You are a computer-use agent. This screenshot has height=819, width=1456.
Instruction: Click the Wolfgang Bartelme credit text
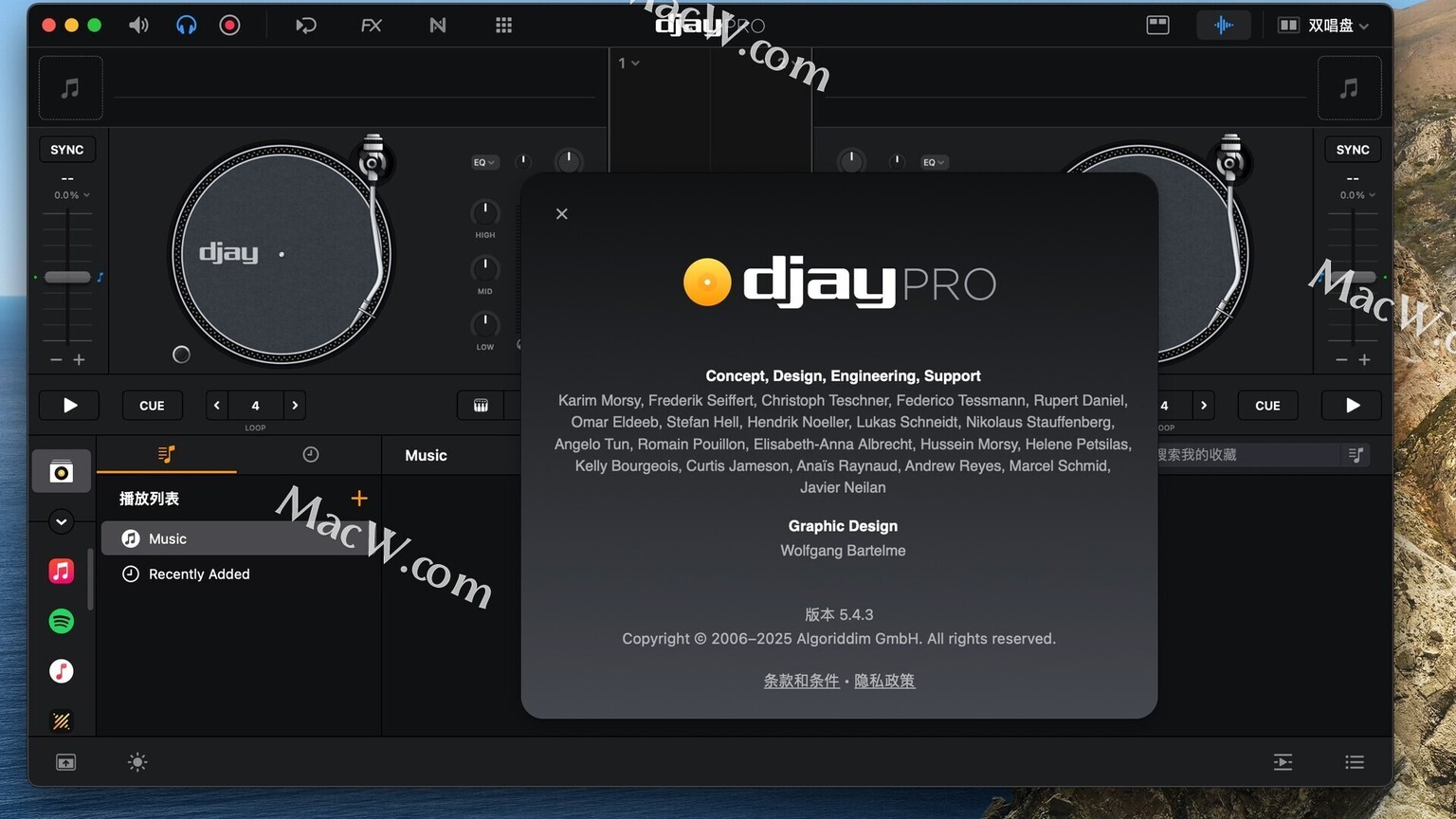(843, 551)
